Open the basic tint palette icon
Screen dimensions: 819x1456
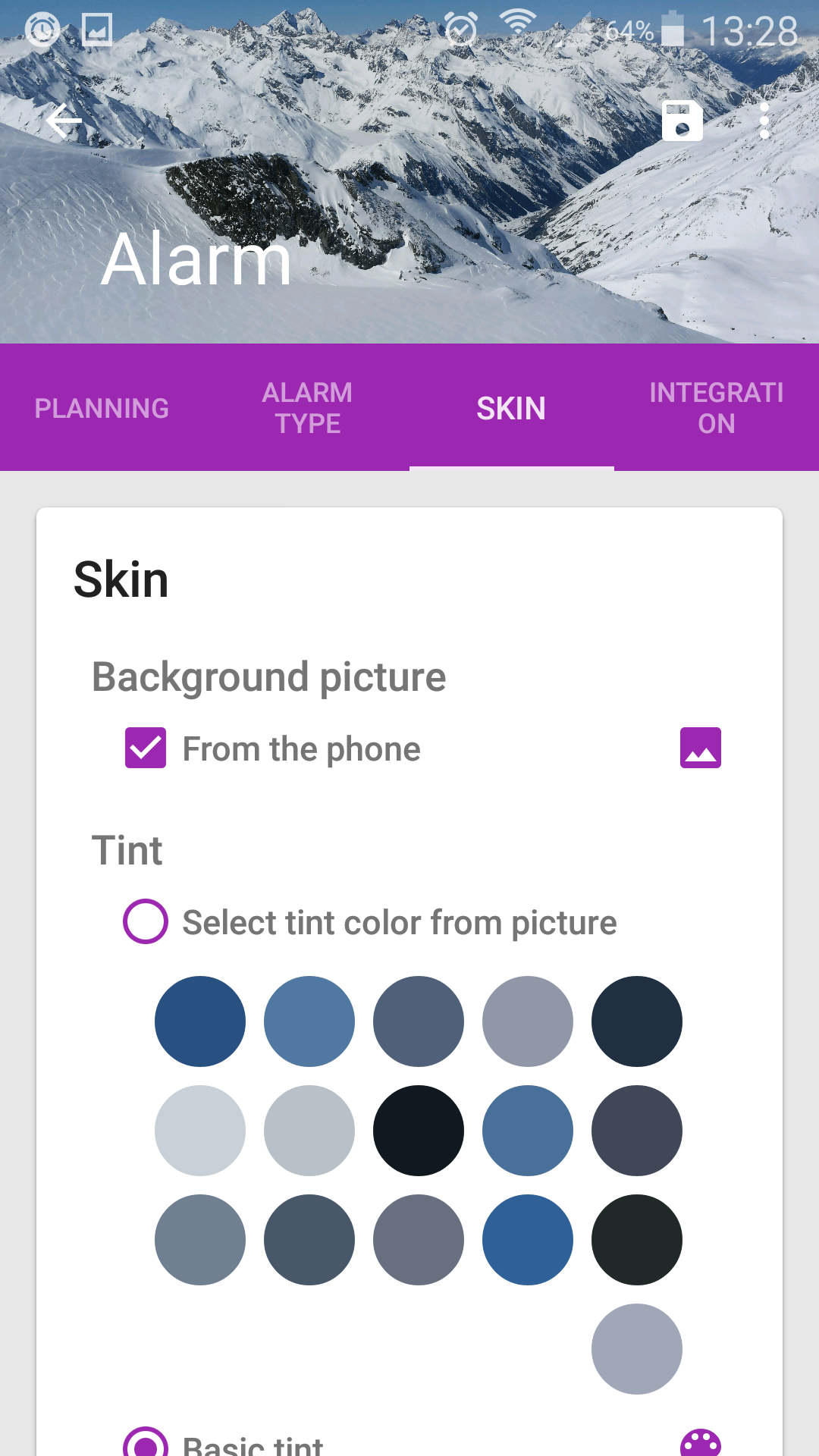(x=701, y=1443)
